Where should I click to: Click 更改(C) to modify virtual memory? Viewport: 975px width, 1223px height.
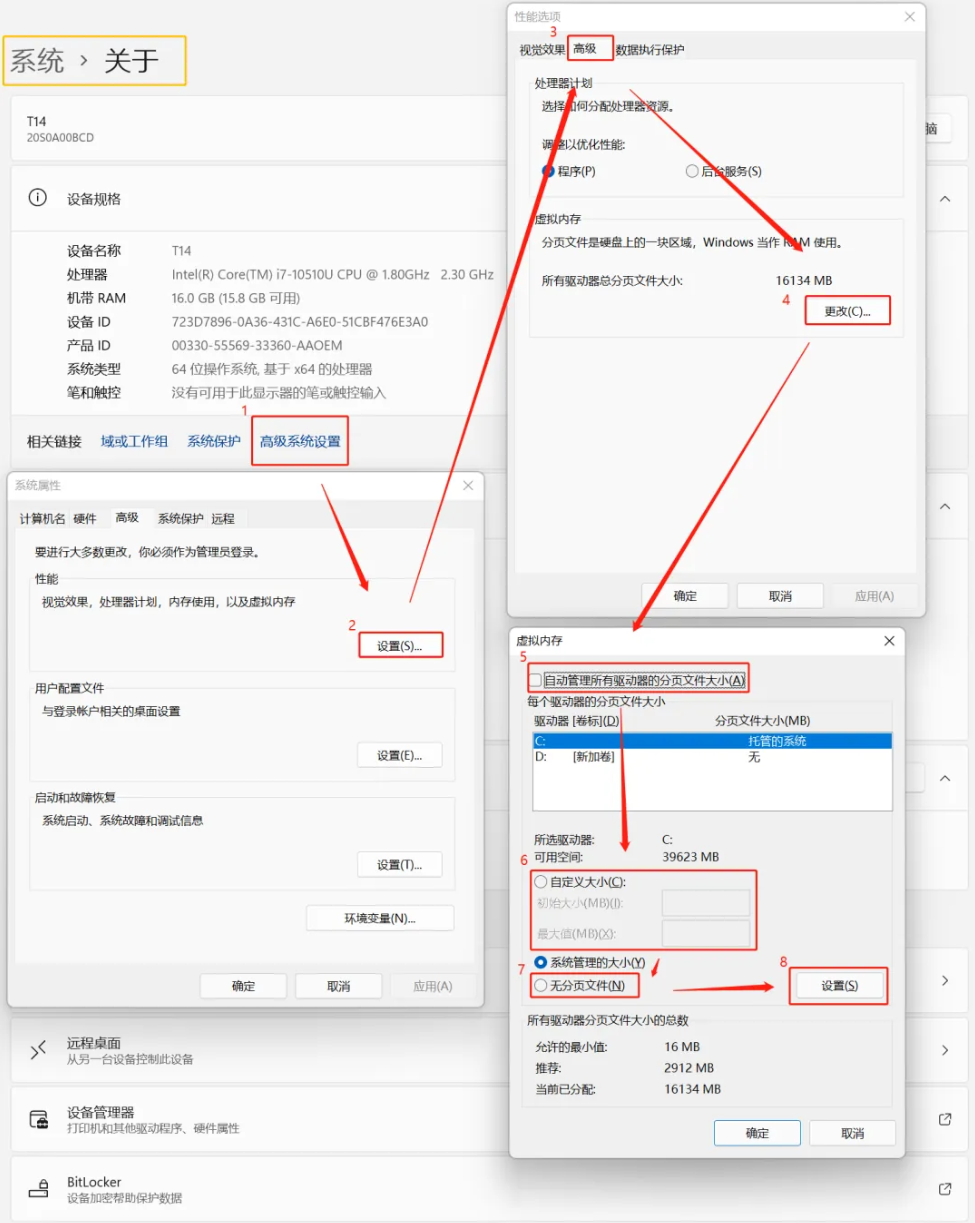[847, 310]
